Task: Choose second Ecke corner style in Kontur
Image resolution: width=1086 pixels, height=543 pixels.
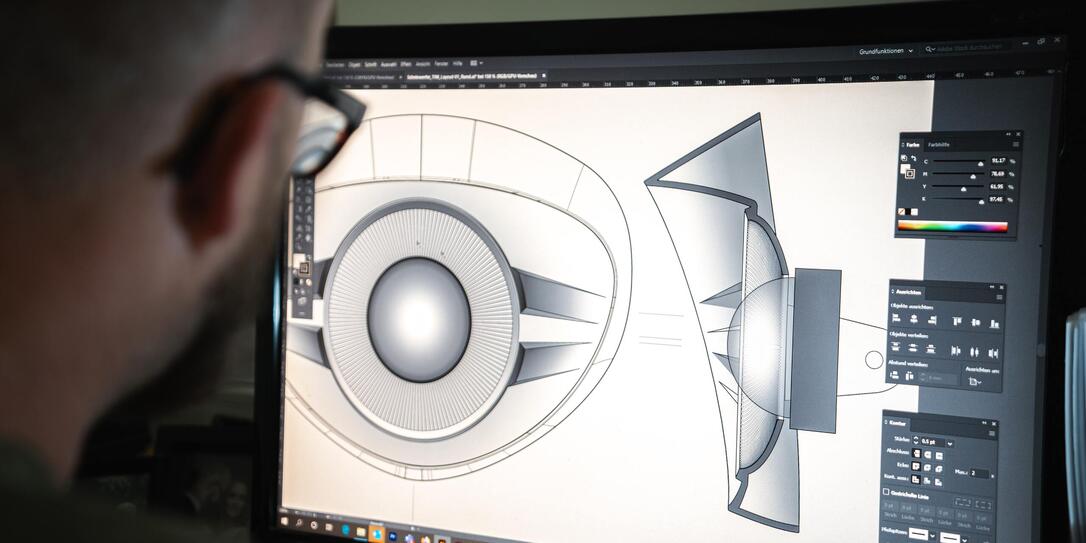Action: [x=927, y=468]
